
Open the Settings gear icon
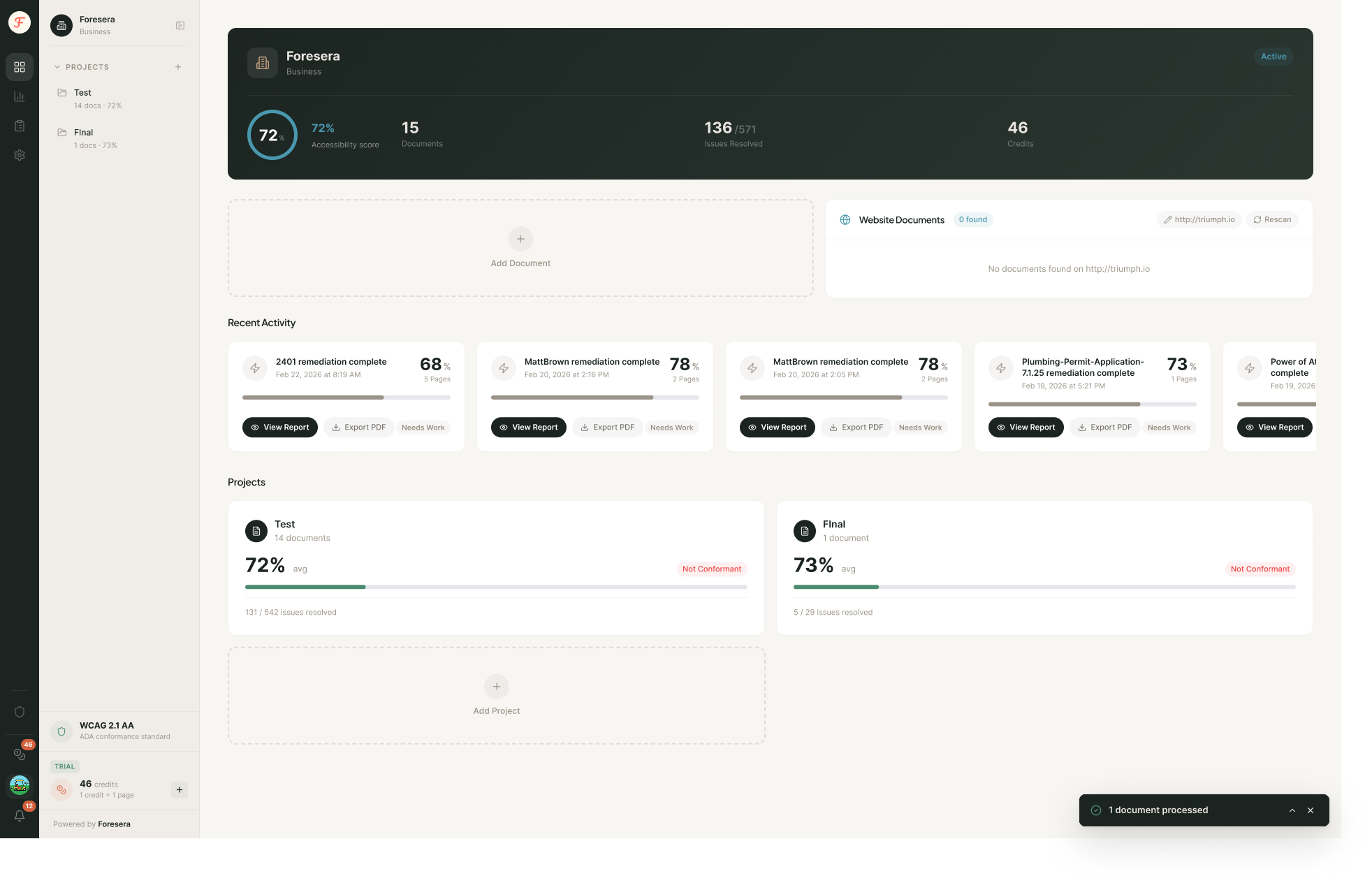pos(20,155)
